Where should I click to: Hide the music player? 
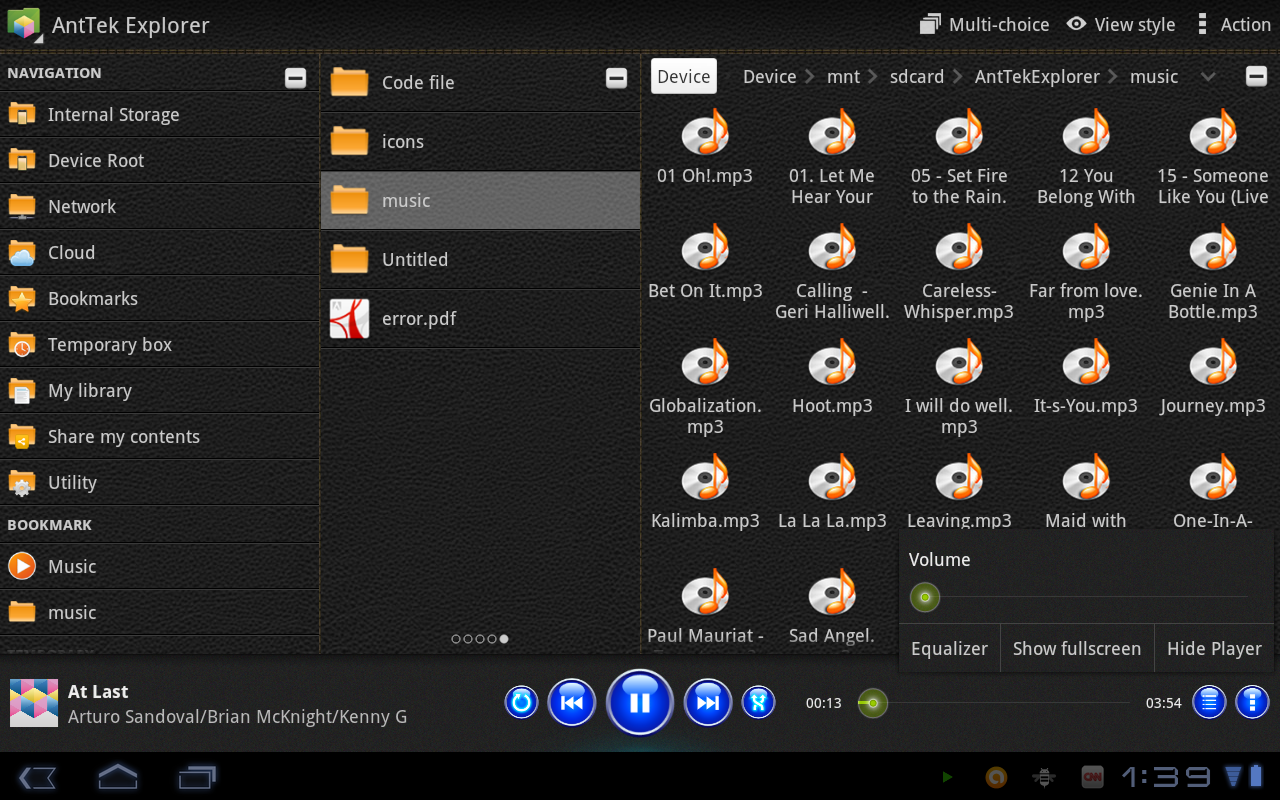point(1214,648)
